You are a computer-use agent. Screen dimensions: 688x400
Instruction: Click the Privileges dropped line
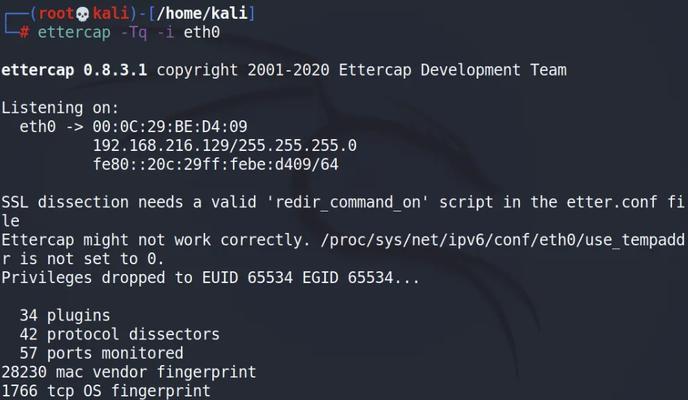click(x=210, y=278)
